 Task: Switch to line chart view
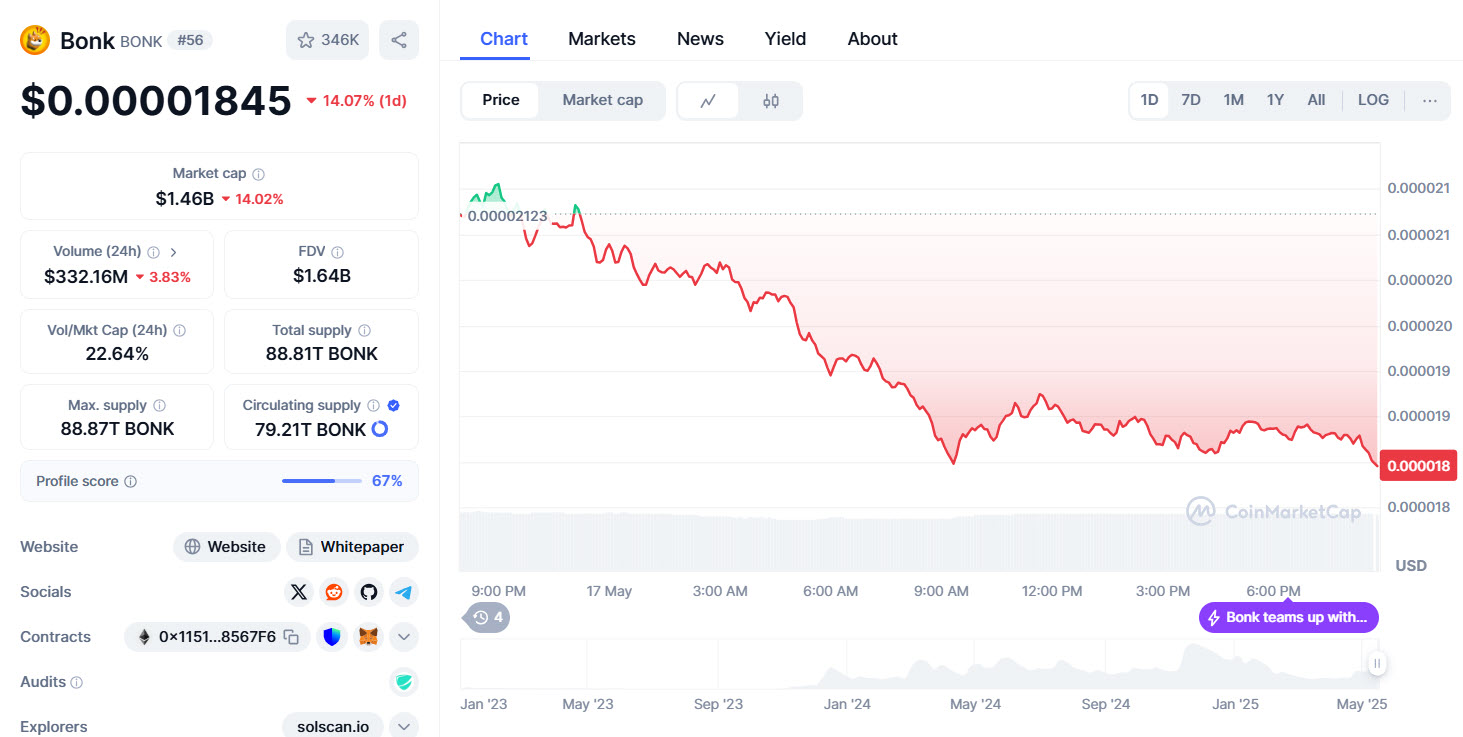click(708, 100)
